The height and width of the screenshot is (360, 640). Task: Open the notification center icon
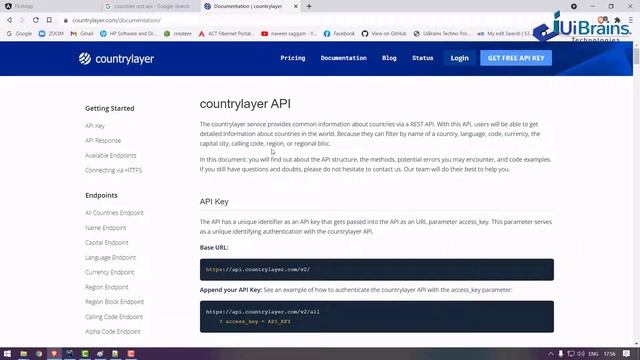pos(627,354)
